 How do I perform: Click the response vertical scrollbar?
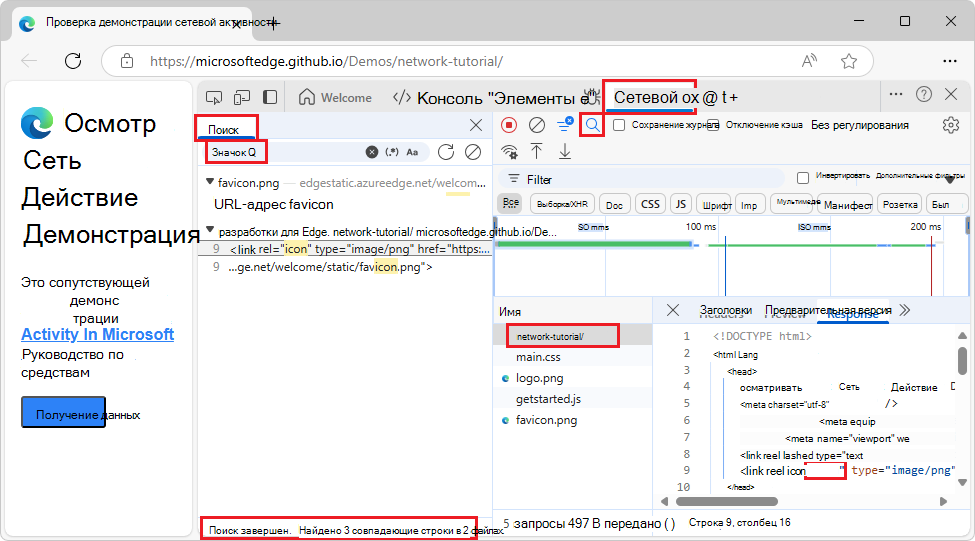pyautogui.click(x=962, y=361)
